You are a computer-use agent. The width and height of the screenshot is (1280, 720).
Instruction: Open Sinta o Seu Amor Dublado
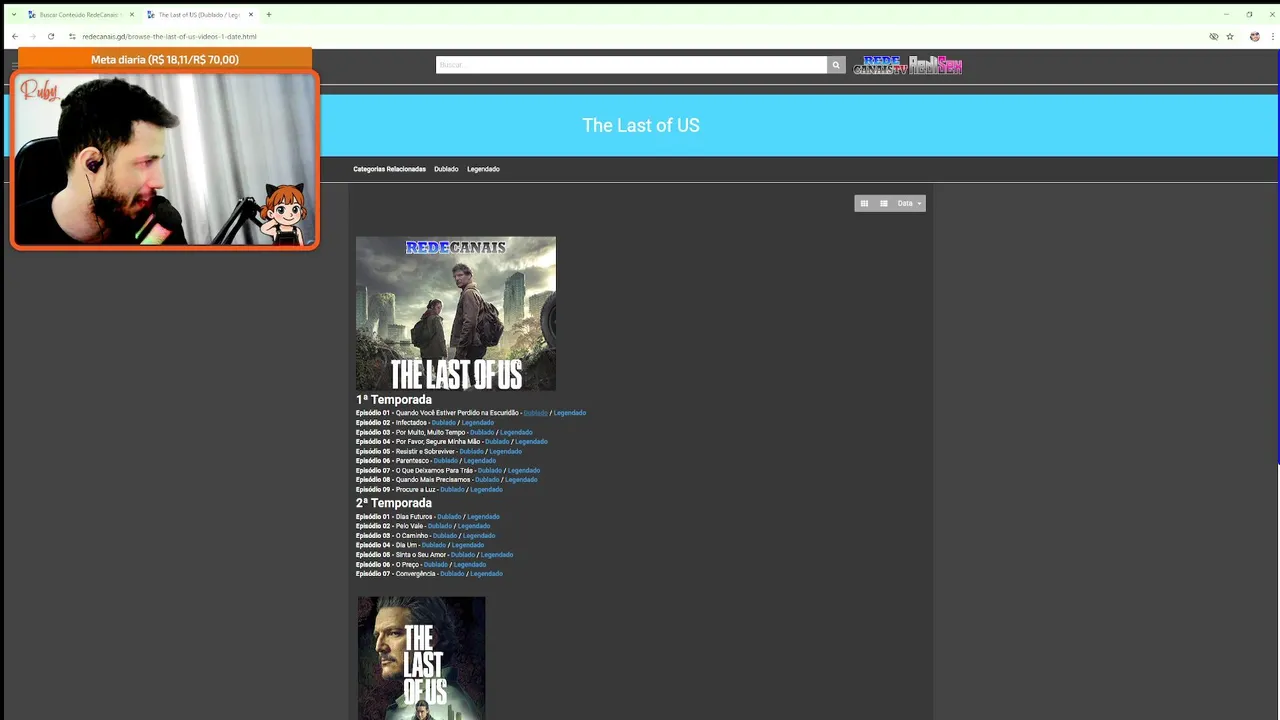pyautogui.click(x=462, y=555)
